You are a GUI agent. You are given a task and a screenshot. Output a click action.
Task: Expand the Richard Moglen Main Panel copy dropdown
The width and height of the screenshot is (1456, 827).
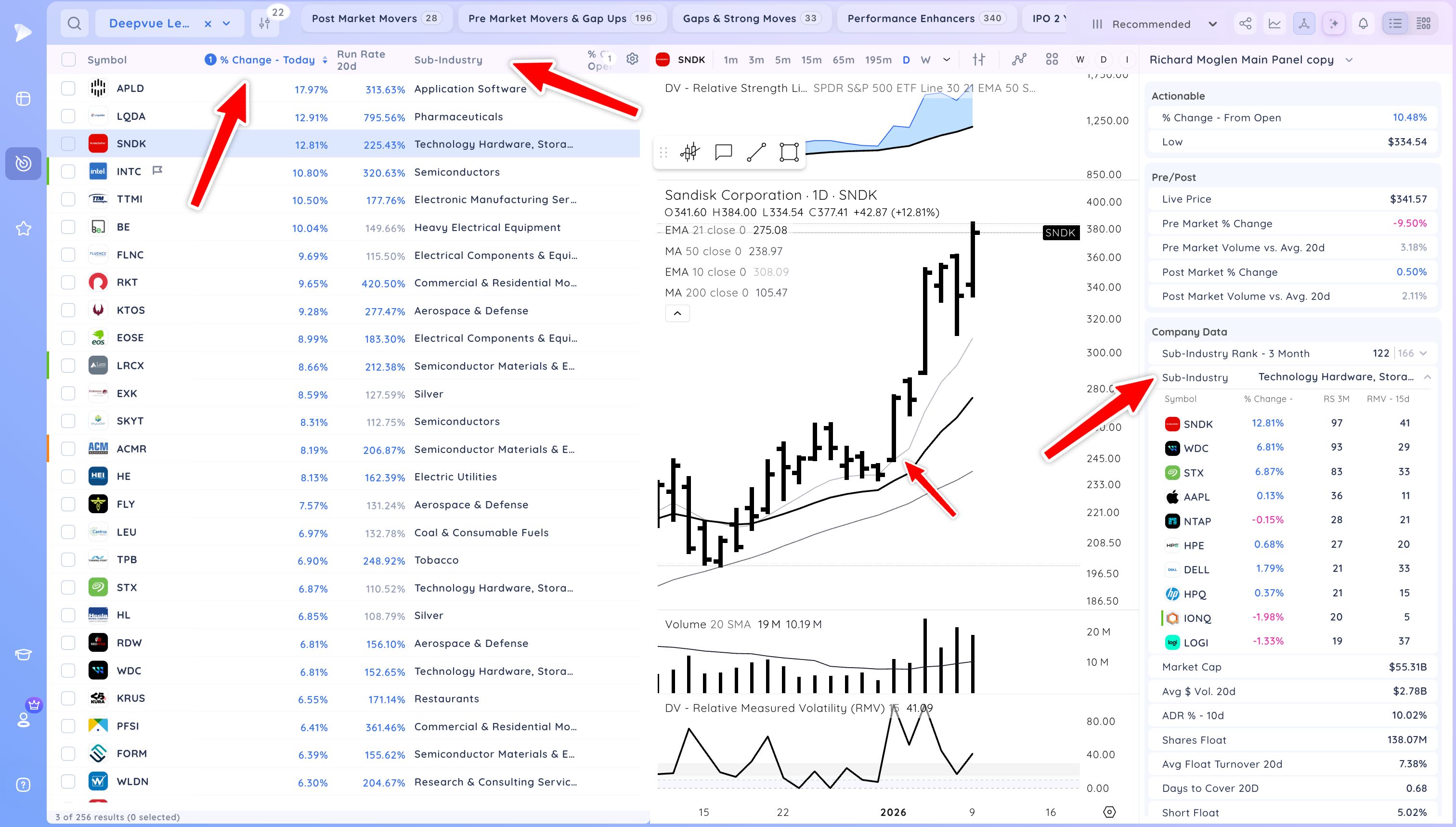(x=1349, y=60)
